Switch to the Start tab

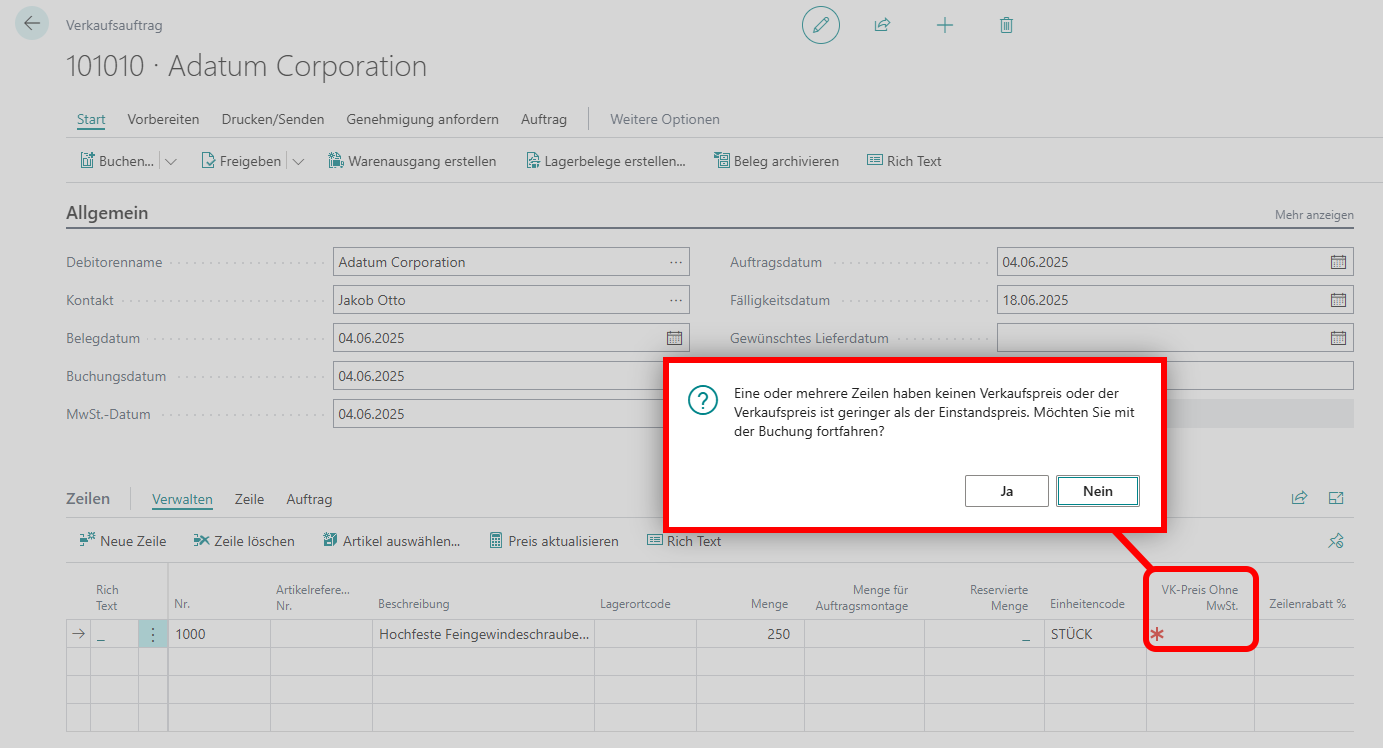tap(91, 119)
